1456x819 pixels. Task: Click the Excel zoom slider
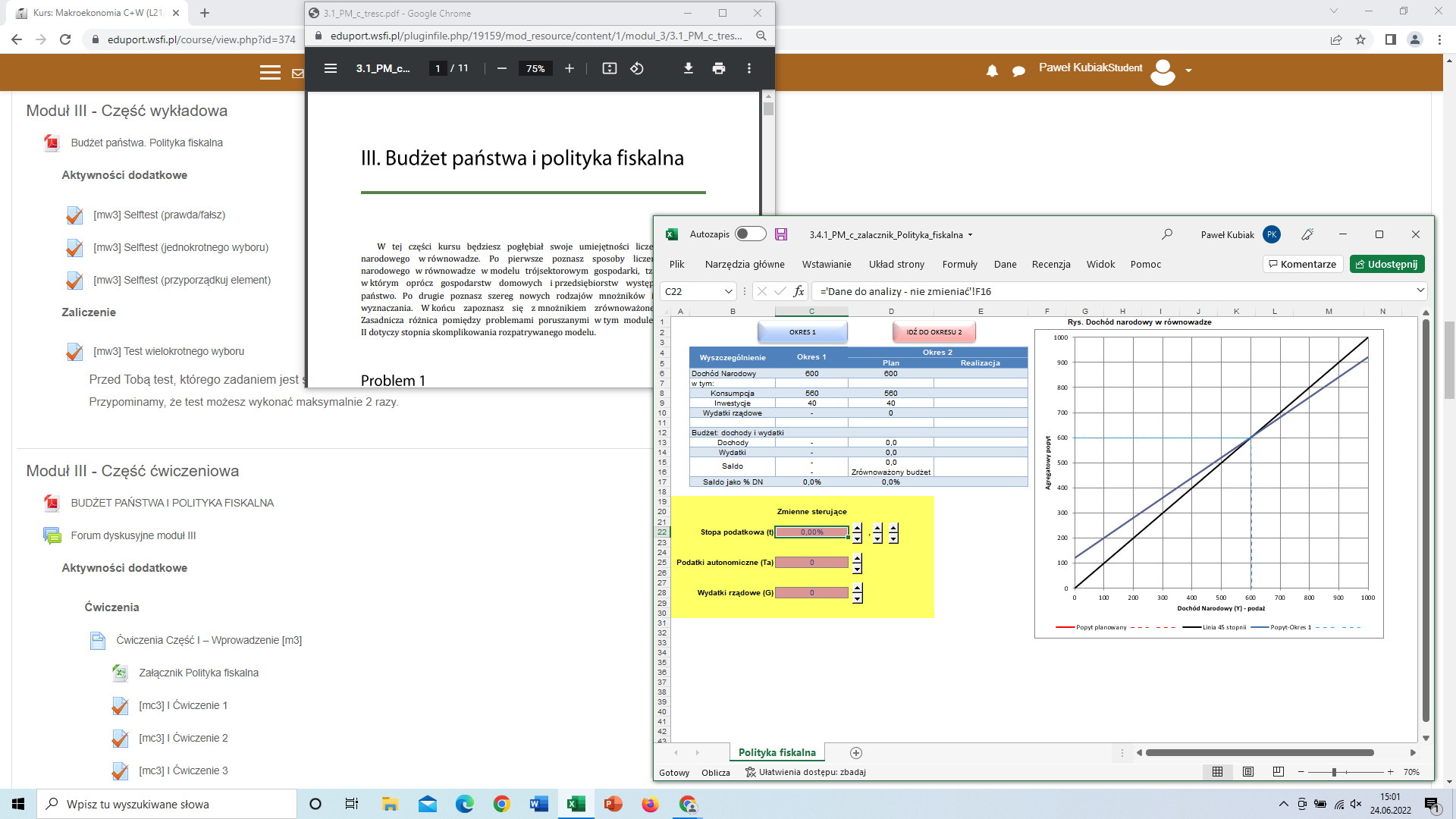pyautogui.click(x=1334, y=772)
